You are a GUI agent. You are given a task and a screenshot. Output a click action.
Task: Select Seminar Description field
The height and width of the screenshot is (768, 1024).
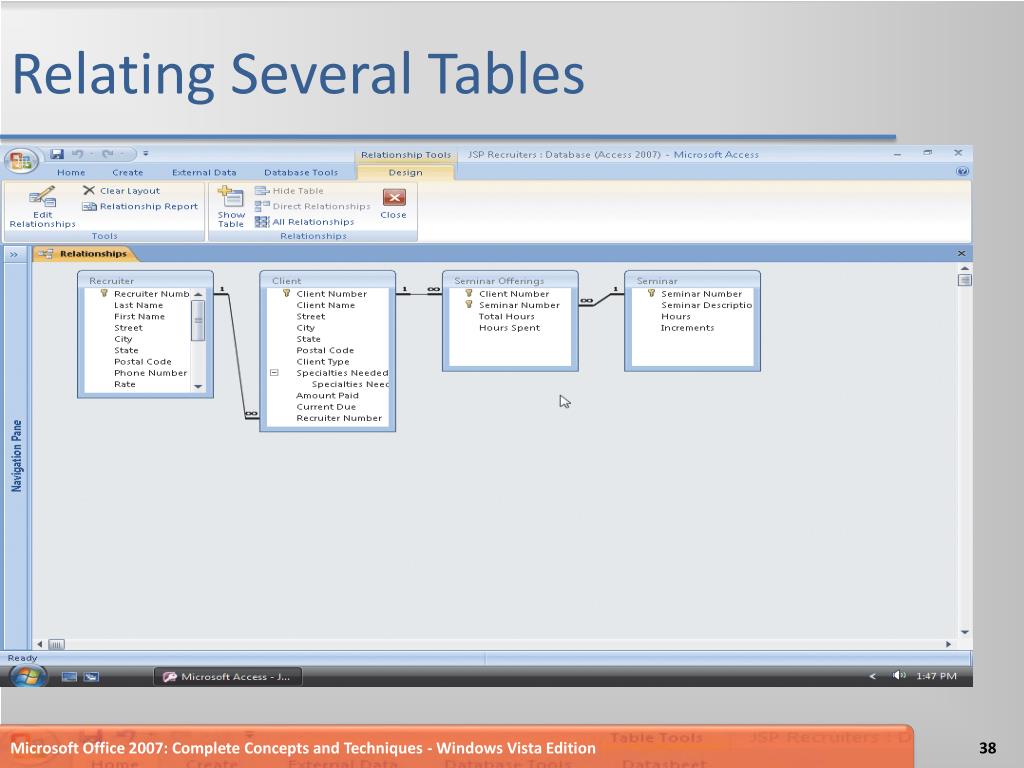tap(706, 305)
